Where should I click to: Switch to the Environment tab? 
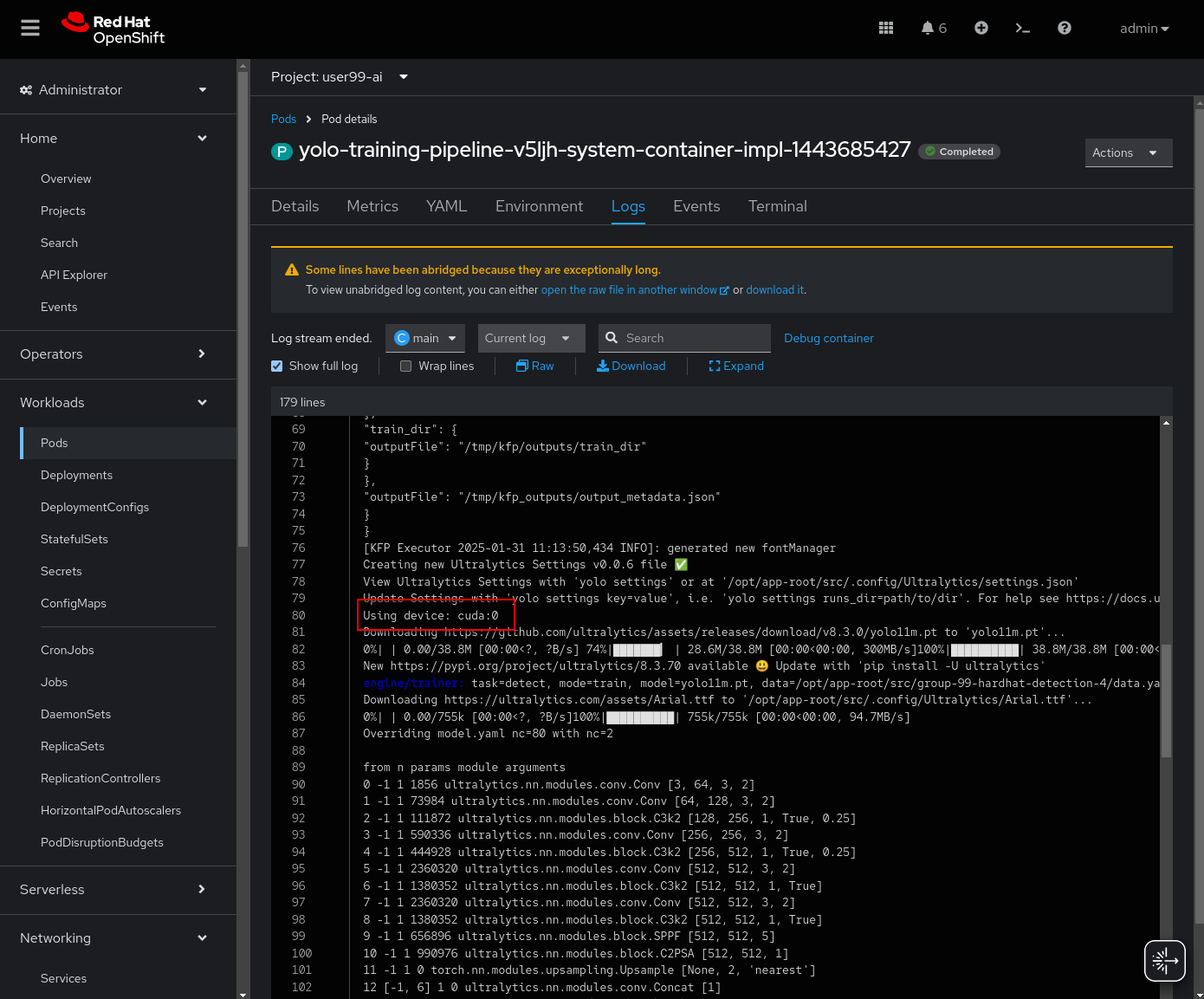tap(540, 206)
